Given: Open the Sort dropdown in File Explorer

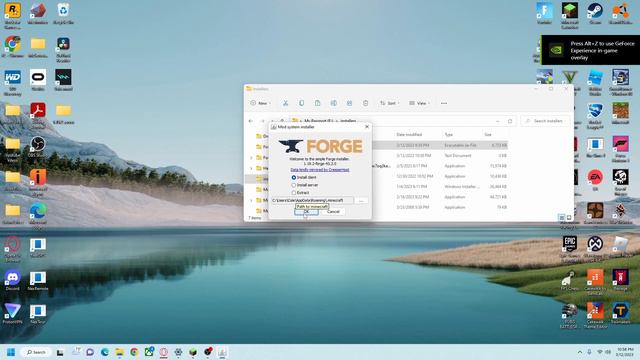Looking at the screenshot, I should pyautogui.click(x=389, y=103).
